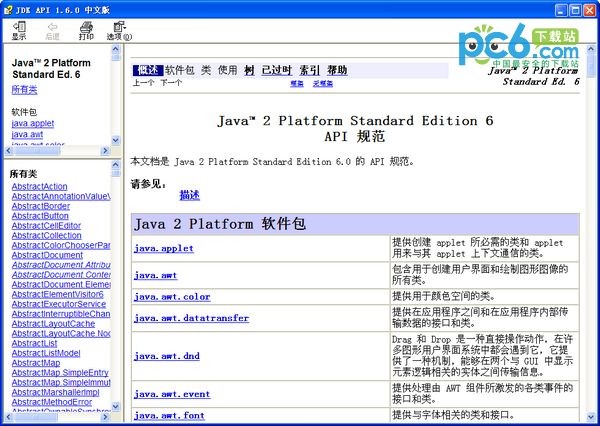Screen dimensions: 600x426
Task: Click the 显示 (Show) toolbar icon
Action: coord(19,29)
